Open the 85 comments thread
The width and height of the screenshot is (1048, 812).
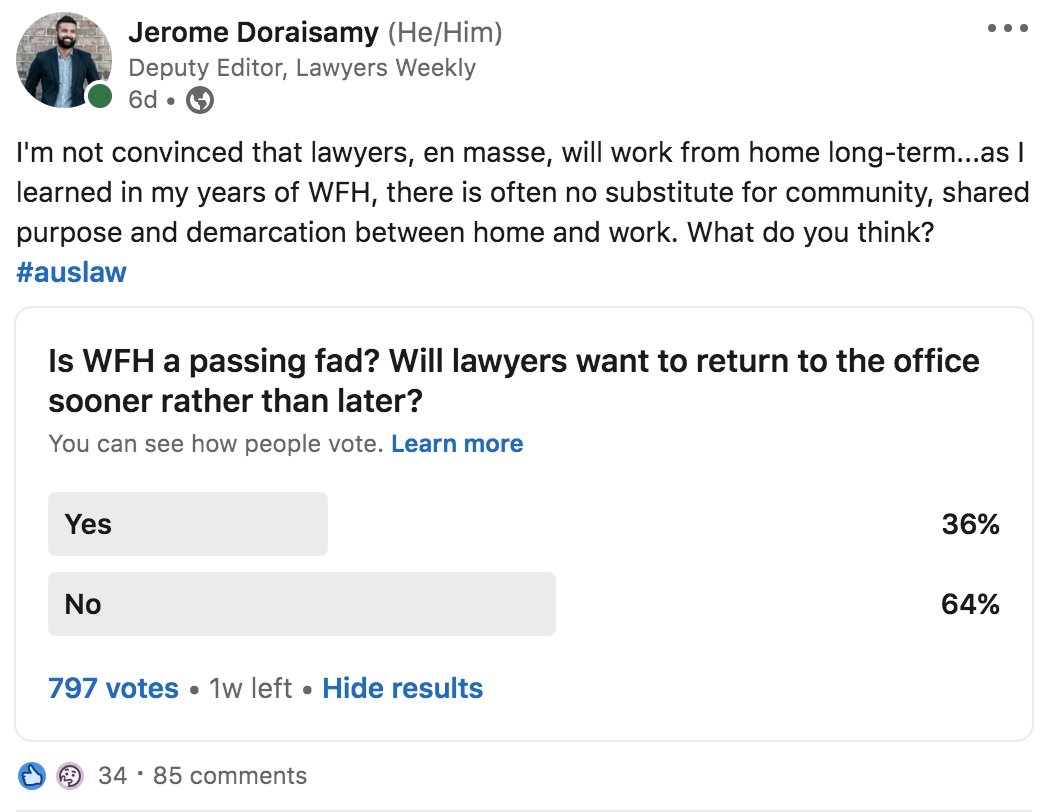tap(230, 776)
